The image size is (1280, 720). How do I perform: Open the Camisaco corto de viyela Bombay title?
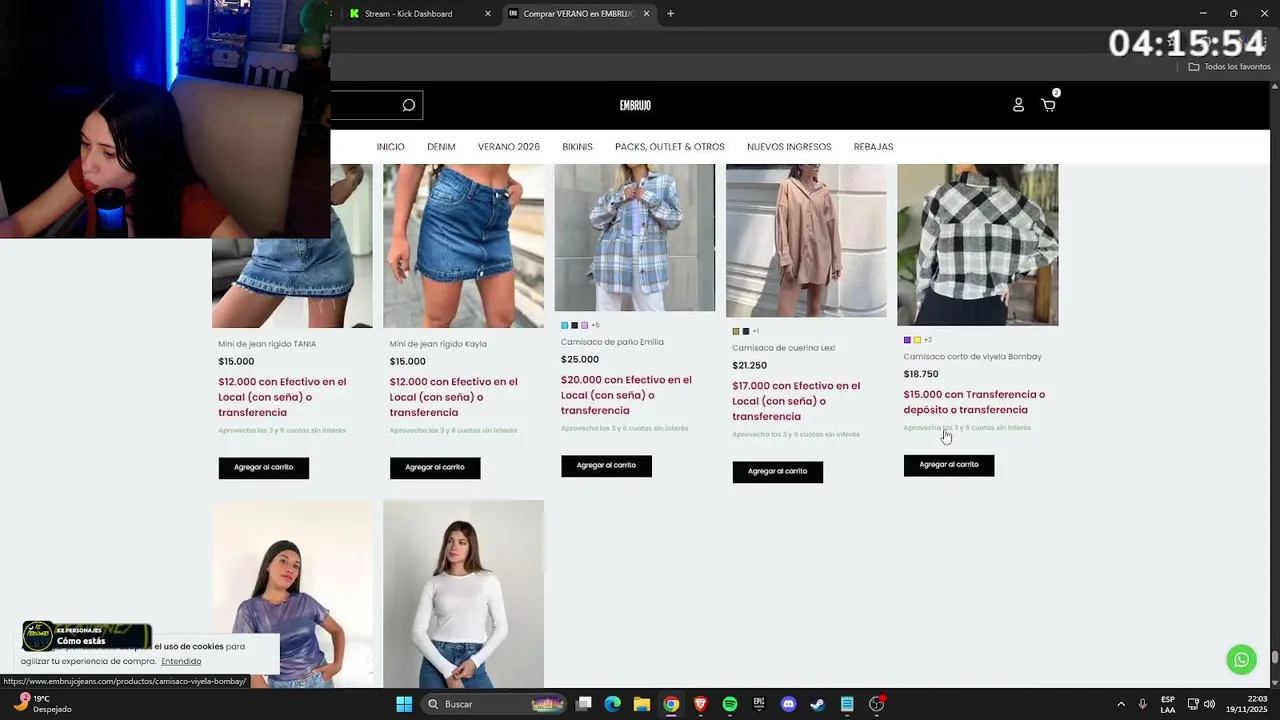tap(972, 356)
